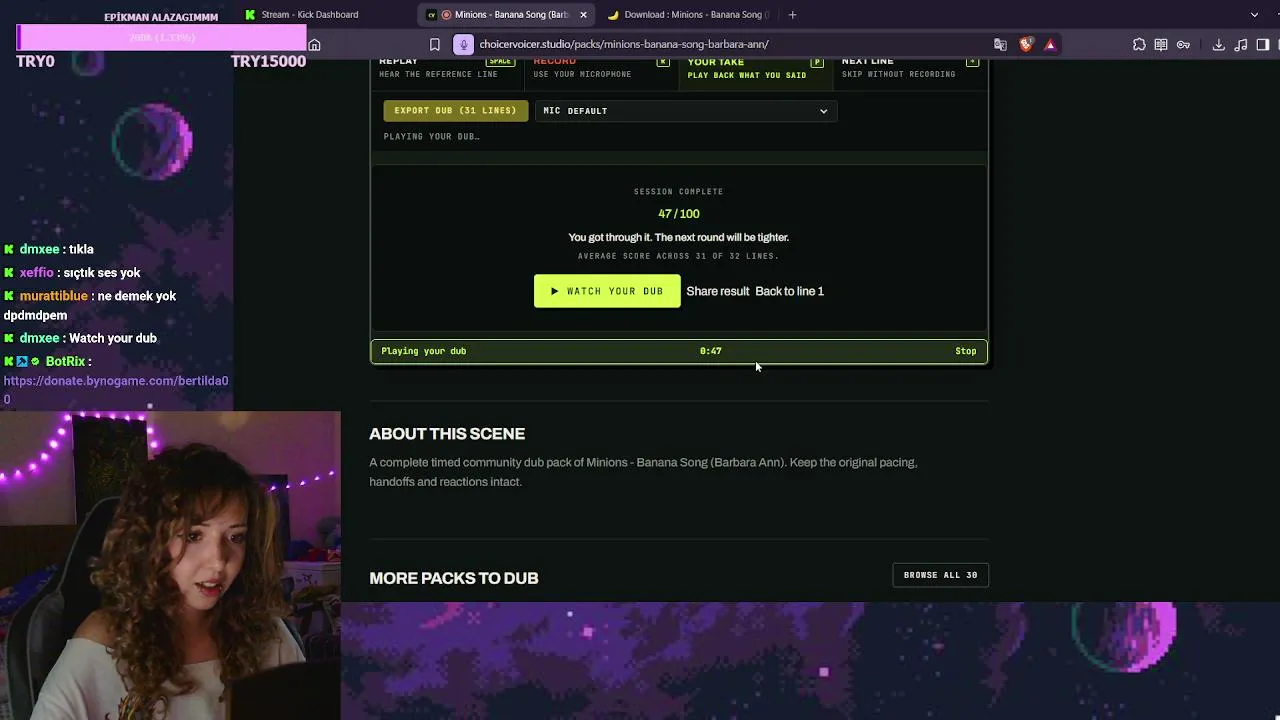Click the More Packs To Dub heading
The height and width of the screenshot is (720, 1280).
[x=454, y=578]
